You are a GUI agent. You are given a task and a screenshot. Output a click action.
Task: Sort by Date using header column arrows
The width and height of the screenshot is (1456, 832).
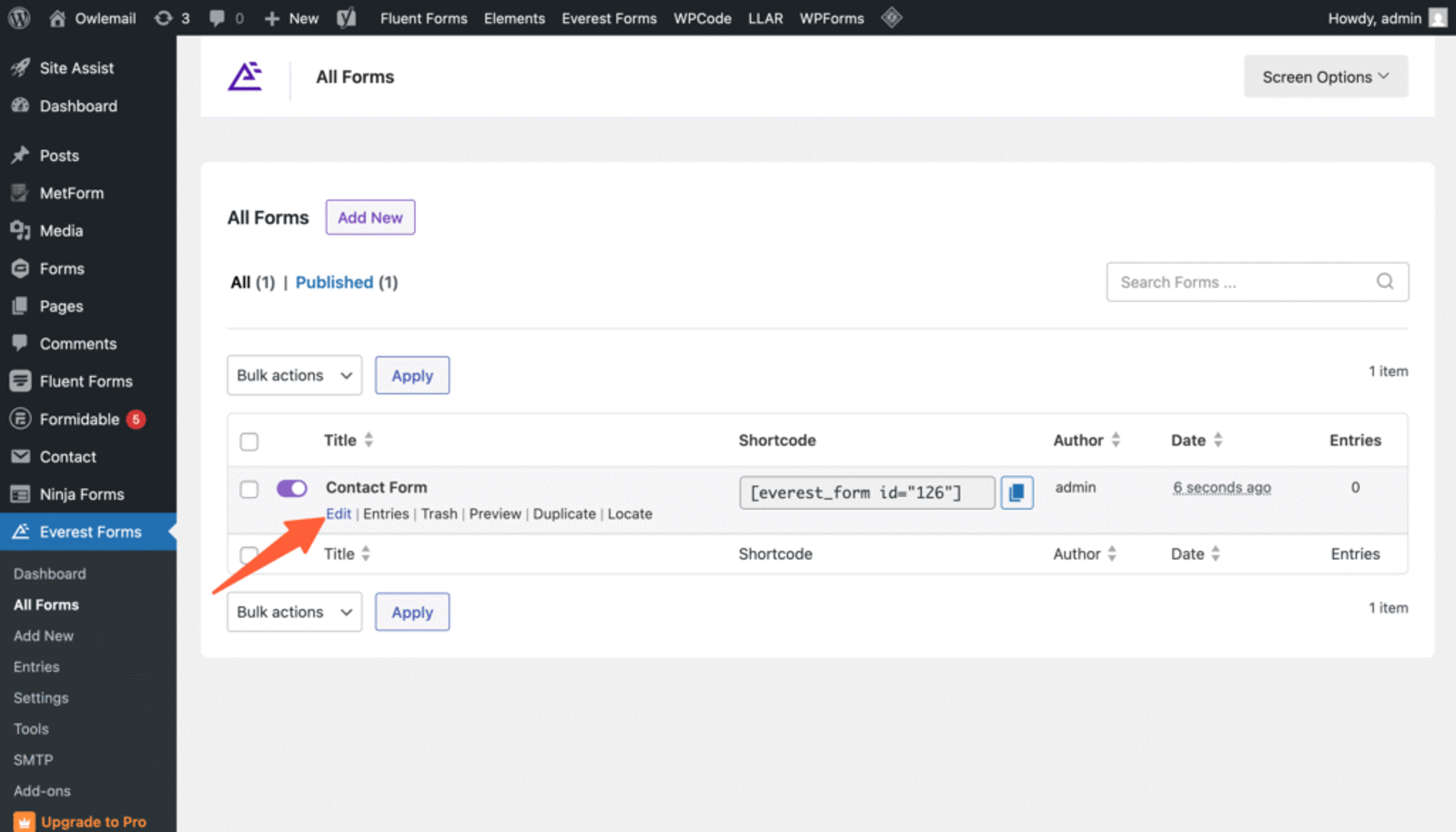[x=1218, y=440]
